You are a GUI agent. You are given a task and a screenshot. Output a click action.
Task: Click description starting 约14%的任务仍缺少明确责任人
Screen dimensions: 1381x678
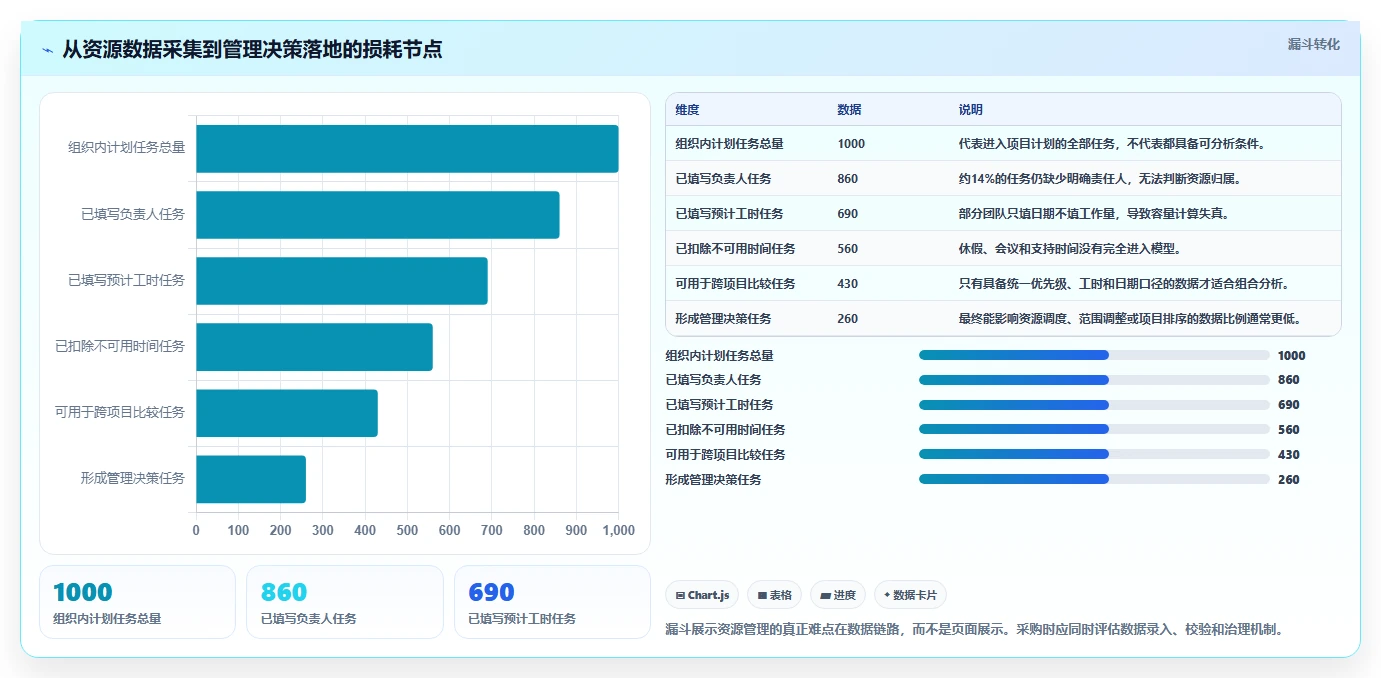click(1099, 179)
